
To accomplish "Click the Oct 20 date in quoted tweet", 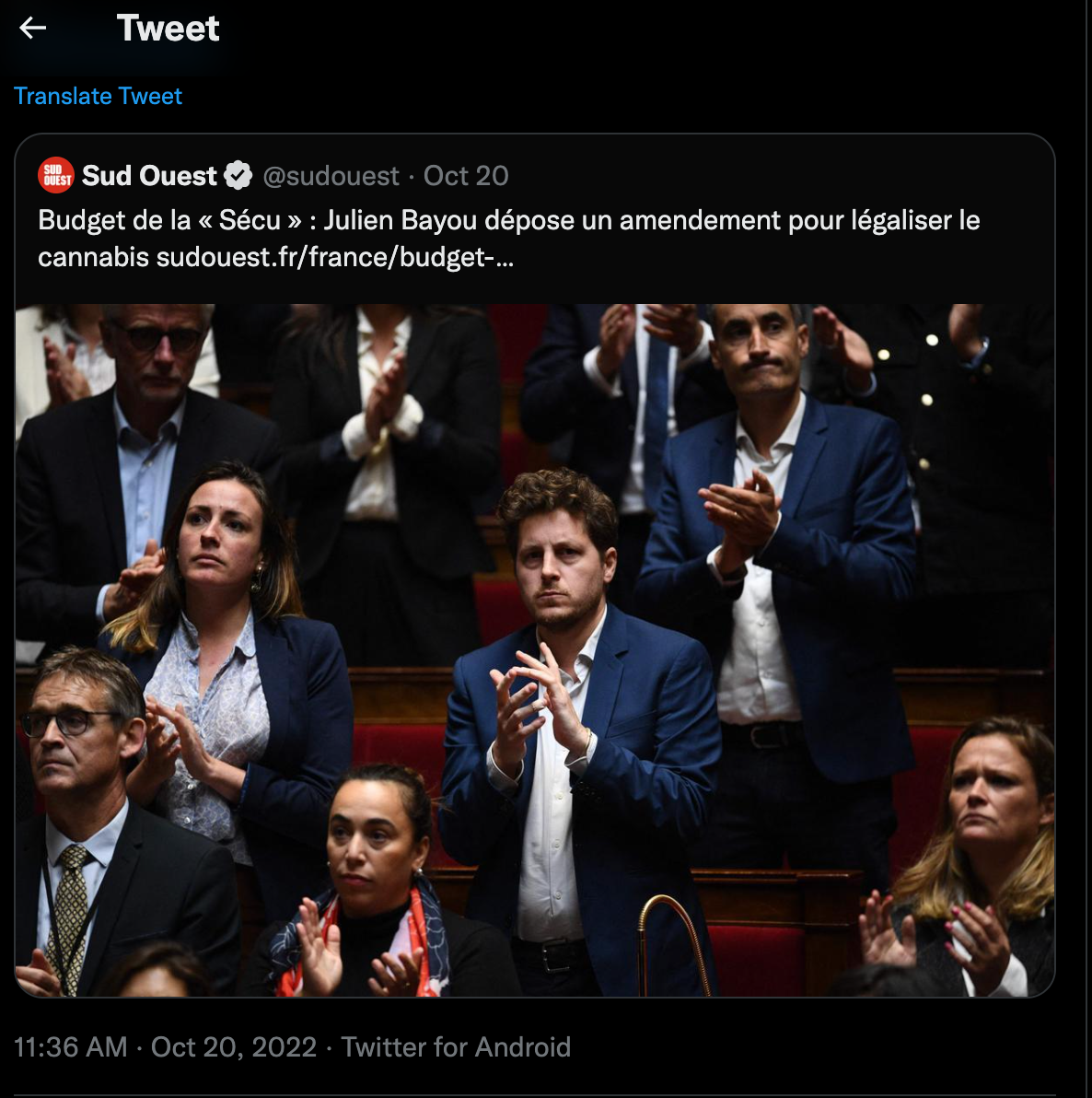I will point(466,175).
